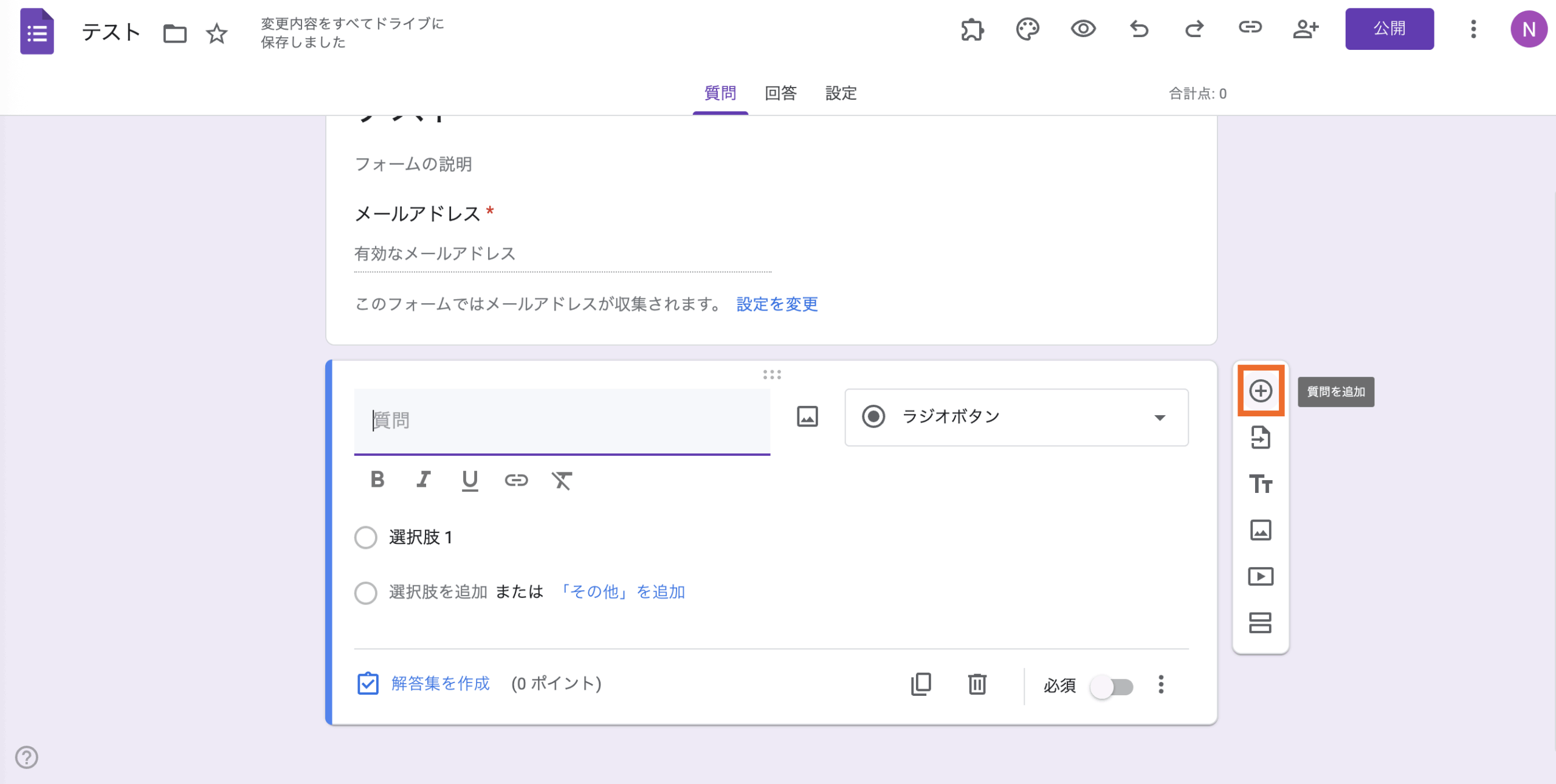The width and height of the screenshot is (1556, 784).
Task: Copy the responder link icon
Action: [1250, 29]
